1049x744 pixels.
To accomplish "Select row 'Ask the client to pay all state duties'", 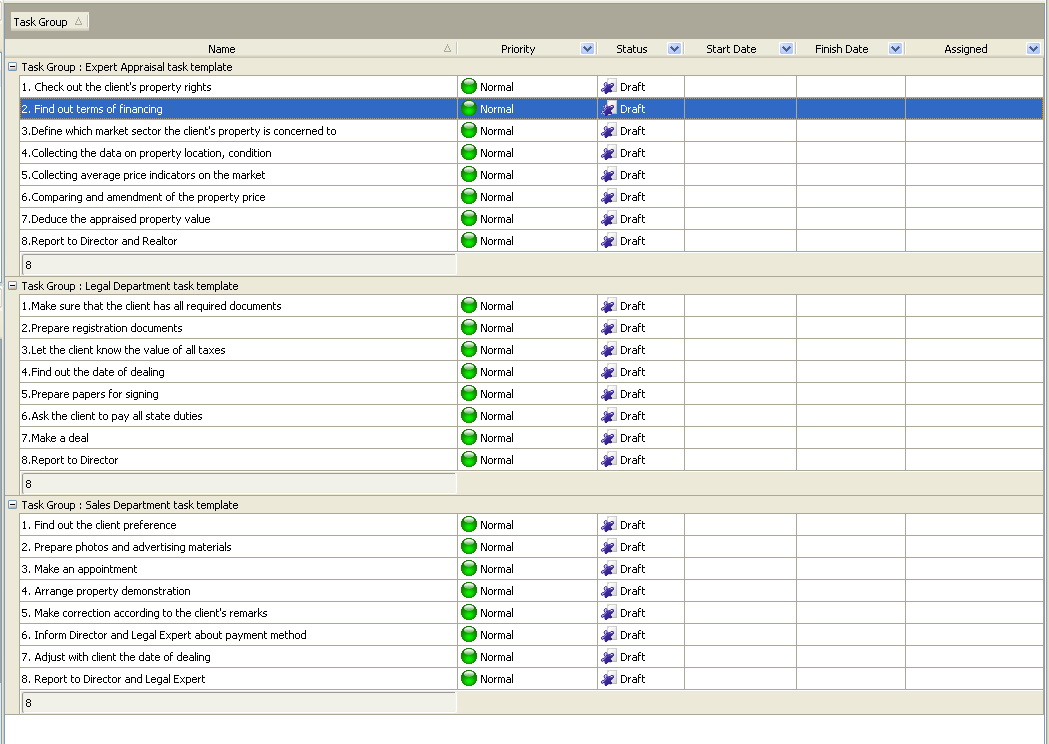I will tap(117, 416).
